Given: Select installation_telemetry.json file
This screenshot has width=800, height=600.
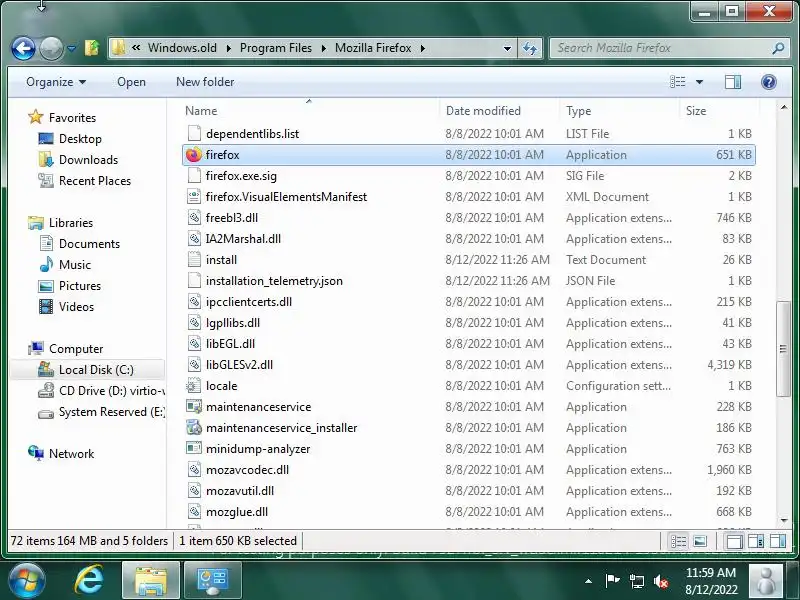Looking at the screenshot, I should pyautogui.click(x=274, y=281).
